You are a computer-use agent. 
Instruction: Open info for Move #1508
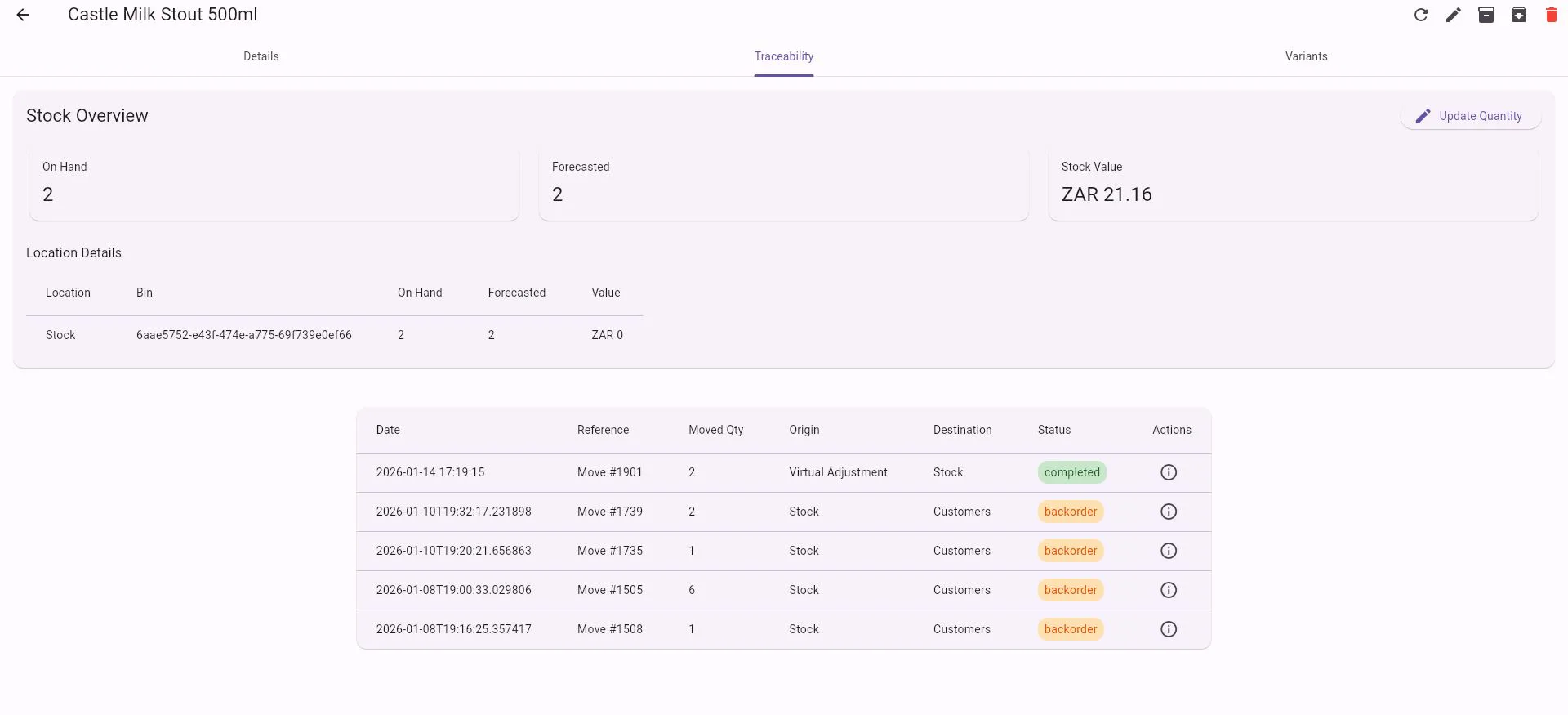(1169, 629)
